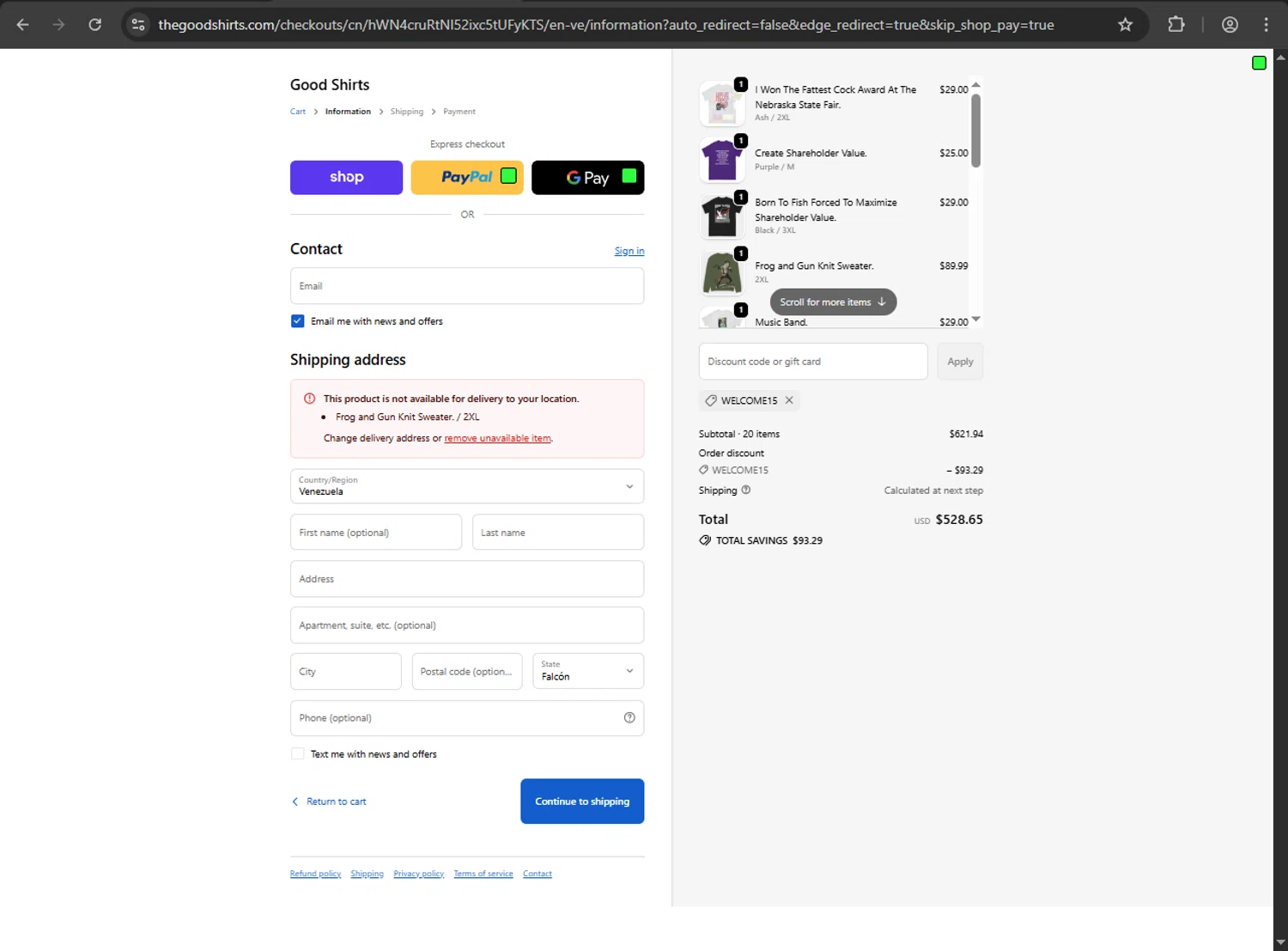Focus the Phone (optional) field
The width and height of the screenshot is (1288, 951).
click(x=467, y=718)
